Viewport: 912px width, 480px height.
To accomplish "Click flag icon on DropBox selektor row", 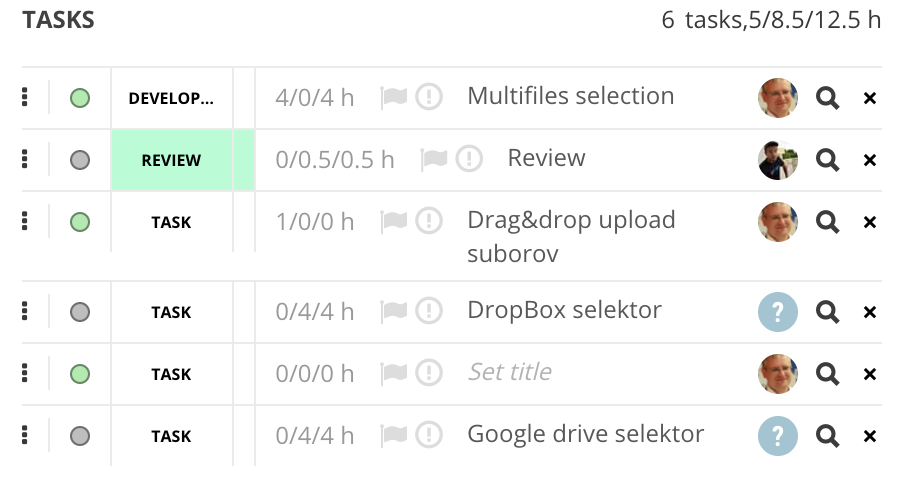I will pos(394,311).
